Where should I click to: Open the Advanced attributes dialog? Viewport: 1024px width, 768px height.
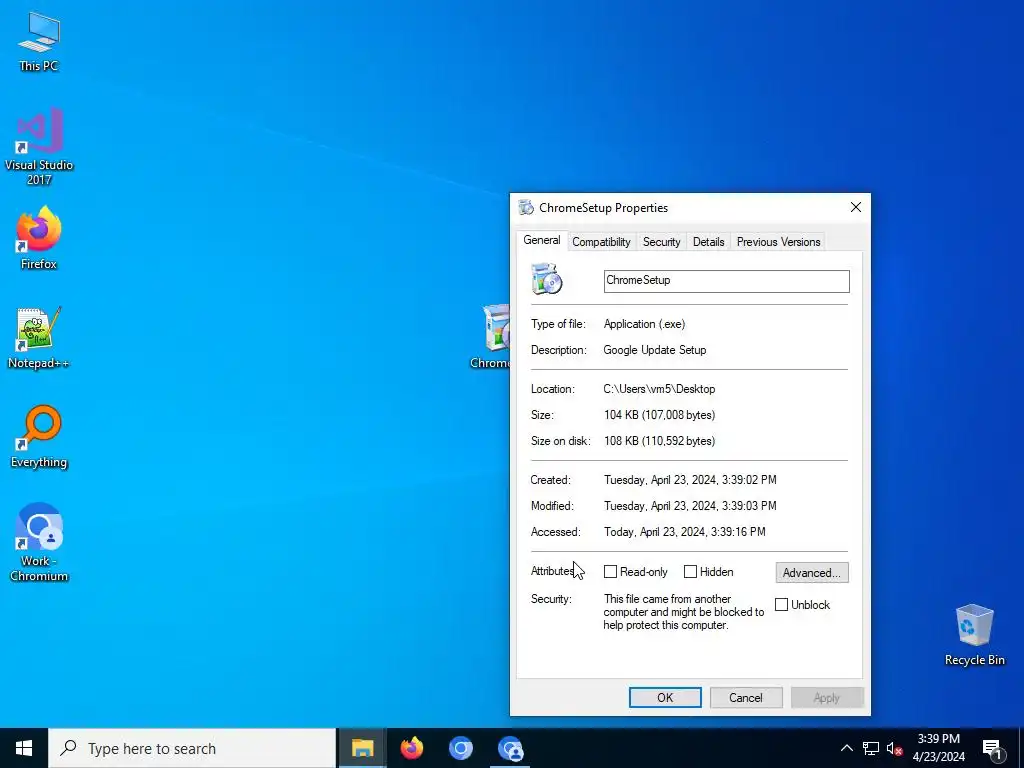pyautogui.click(x=812, y=572)
